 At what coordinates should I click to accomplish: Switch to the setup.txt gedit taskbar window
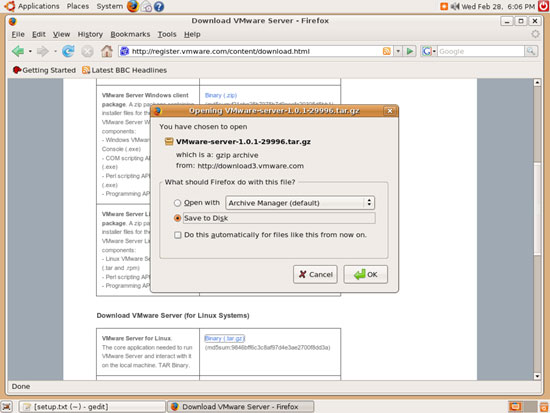(x=92, y=407)
